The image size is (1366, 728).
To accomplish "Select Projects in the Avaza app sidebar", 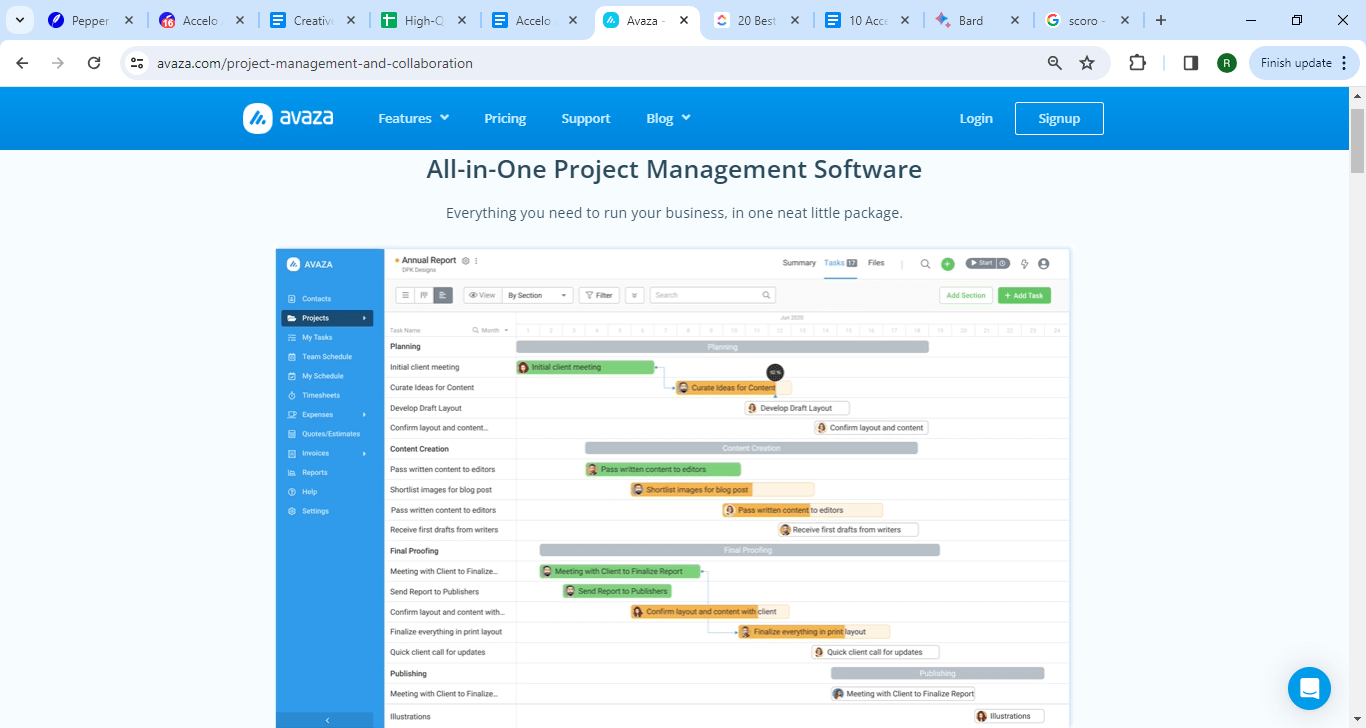I will (327, 318).
